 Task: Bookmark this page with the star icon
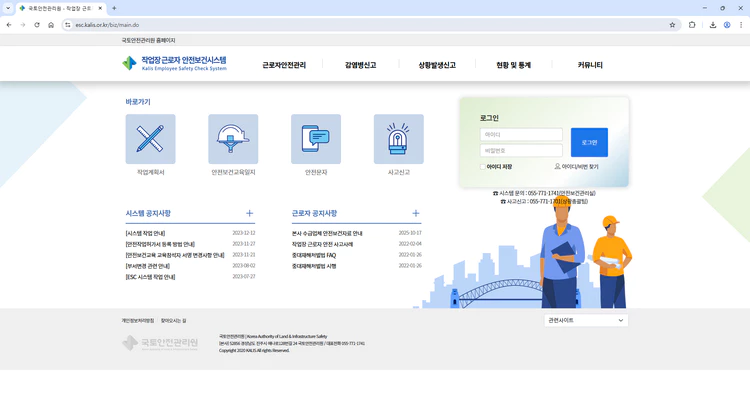[x=672, y=25]
